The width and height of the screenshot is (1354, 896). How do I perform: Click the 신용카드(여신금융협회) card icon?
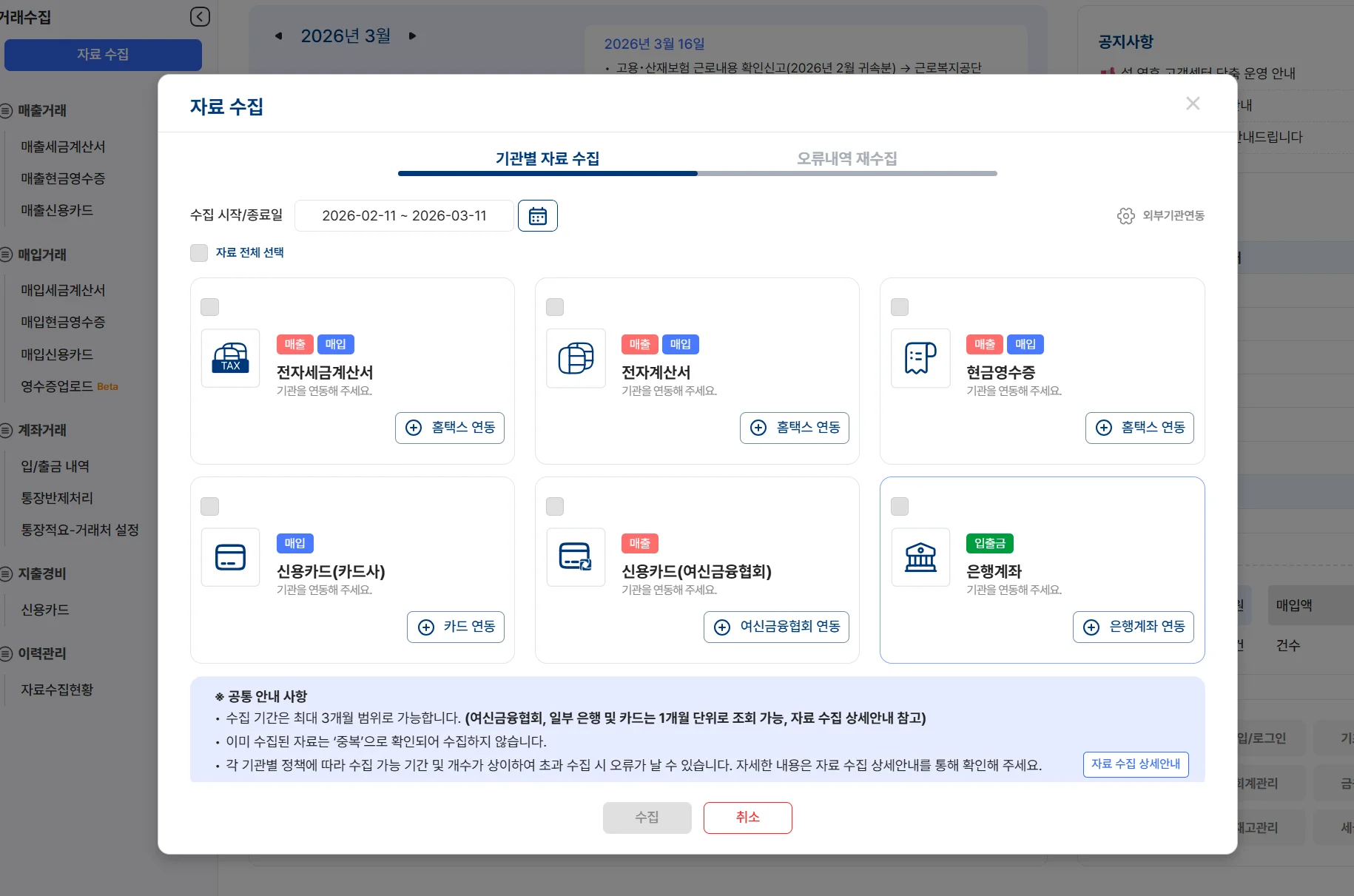(576, 557)
